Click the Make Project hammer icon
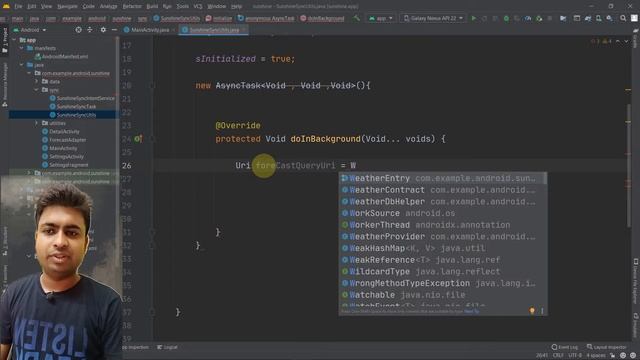The height and width of the screenshot is (360, 640). (357, 18)
